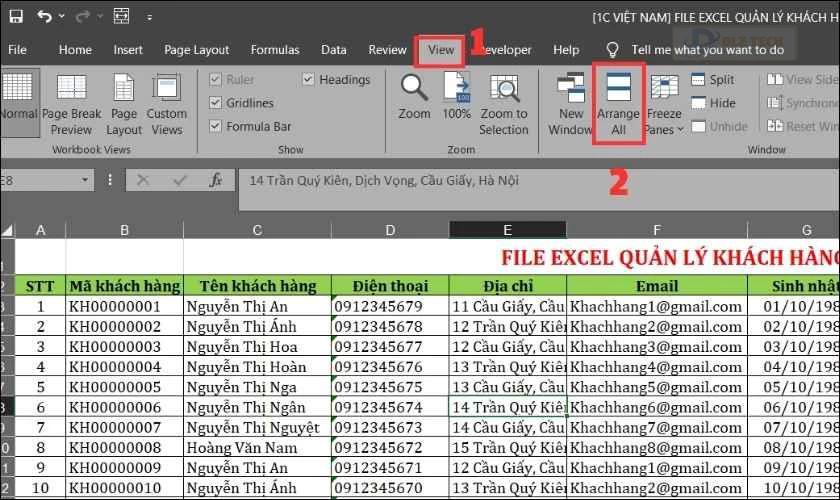Click the lightbulb Tell me icon
Image resolution: width=840 pixels, height=500 pixels.
[x=612, y=50]
